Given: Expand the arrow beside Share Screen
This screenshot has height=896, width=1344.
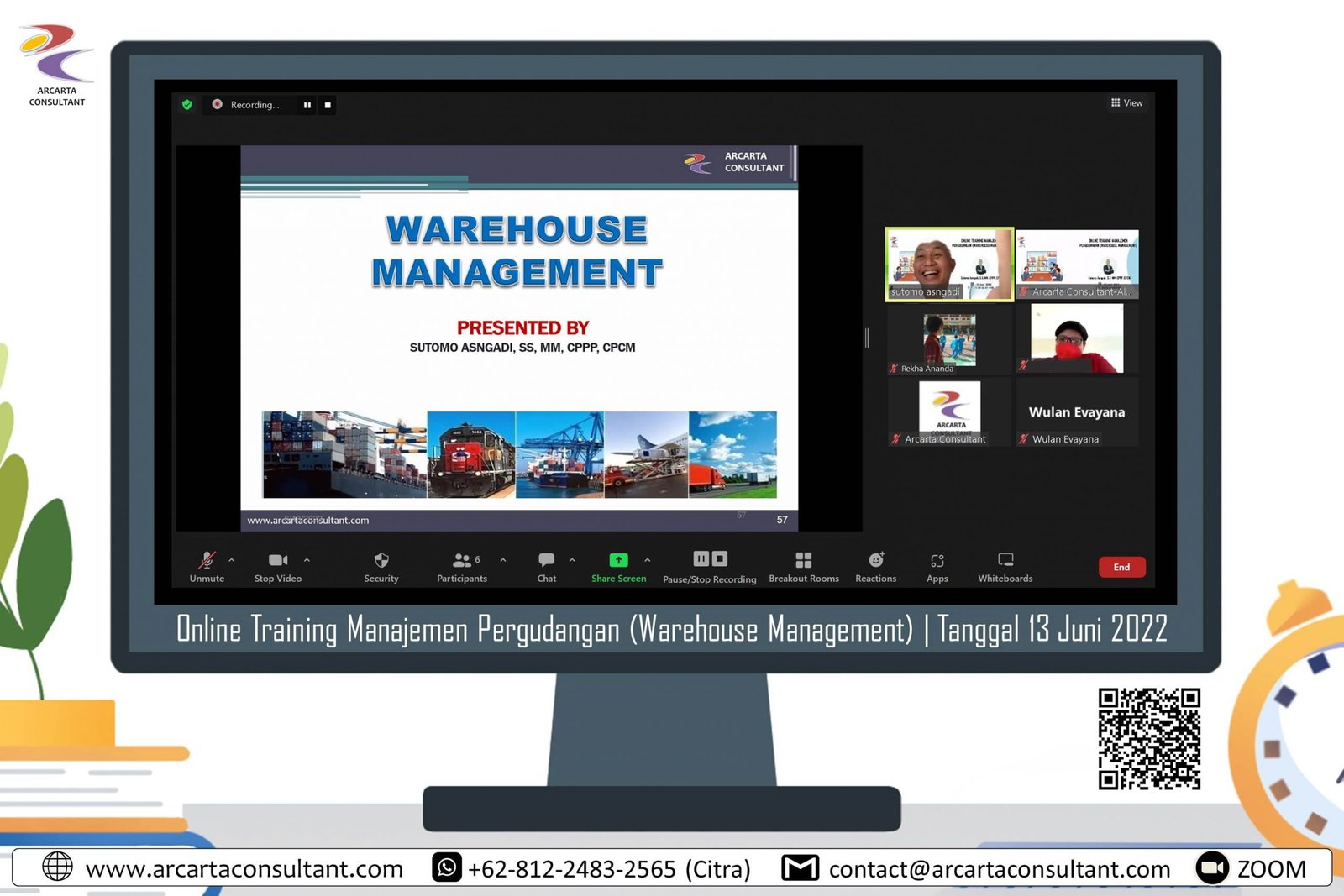Looking at the screenshot, I should click(648, 559).
